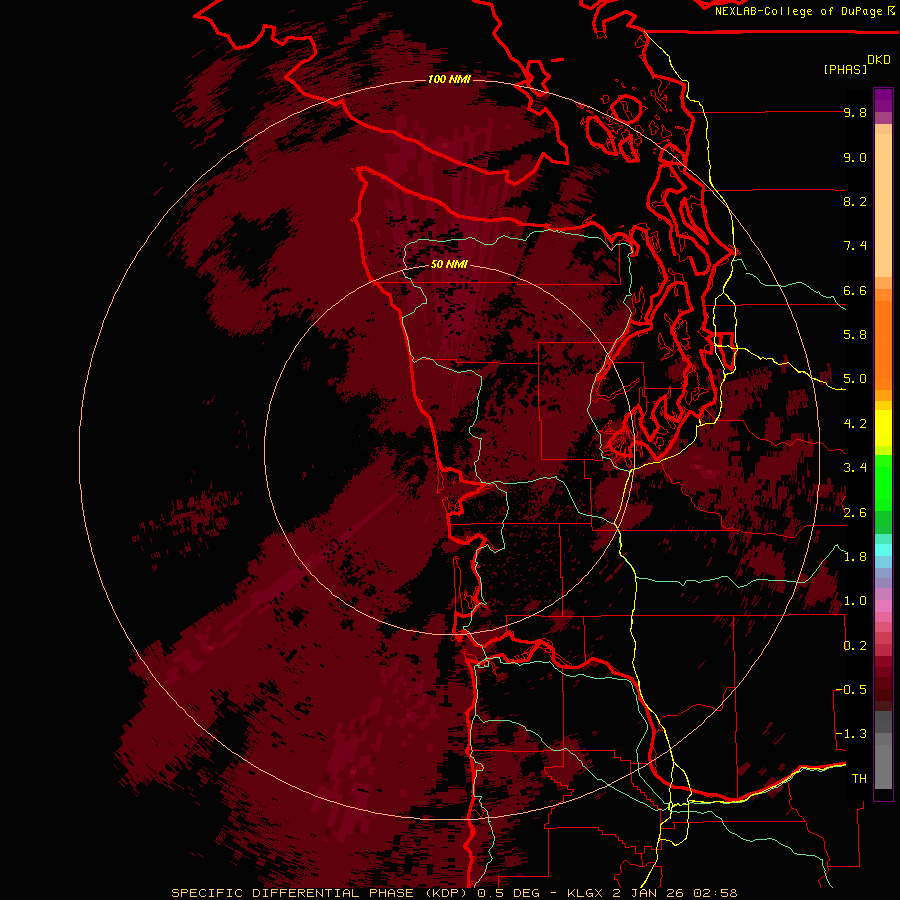Click the 100 NMI range ring label
Screen dimensions: 900x900
tap(449, 79)
